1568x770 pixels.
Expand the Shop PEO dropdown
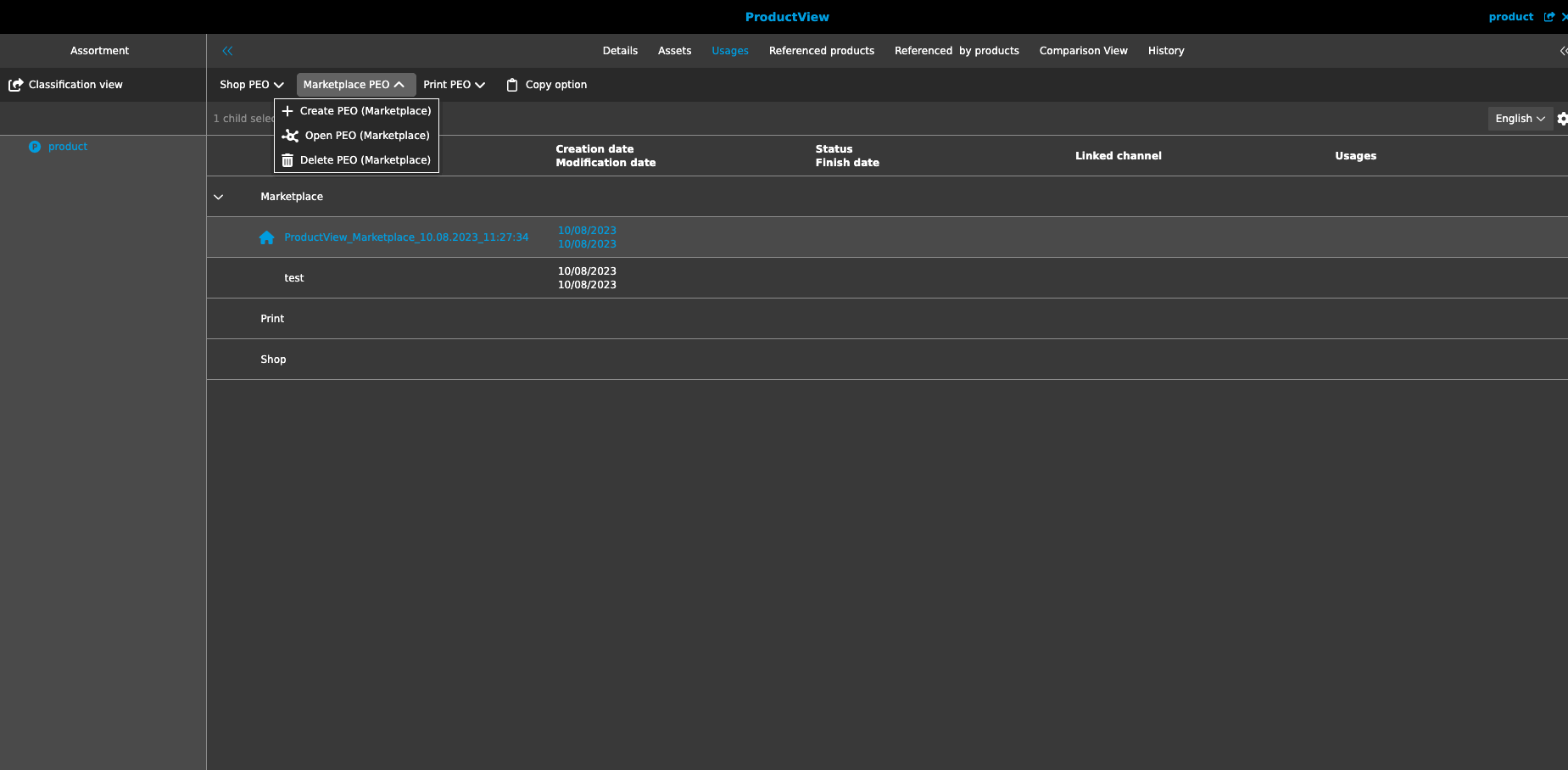click(251, 85)
